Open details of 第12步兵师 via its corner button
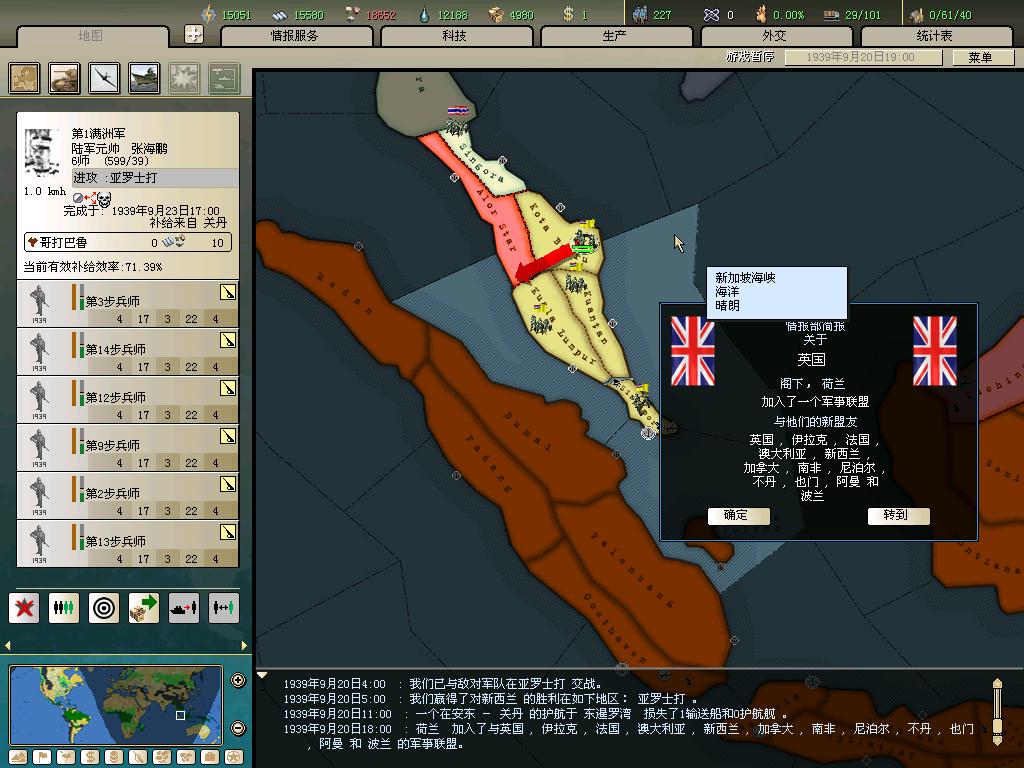The height and width of the screenshot is (768, 1024). tap(228, 388)
